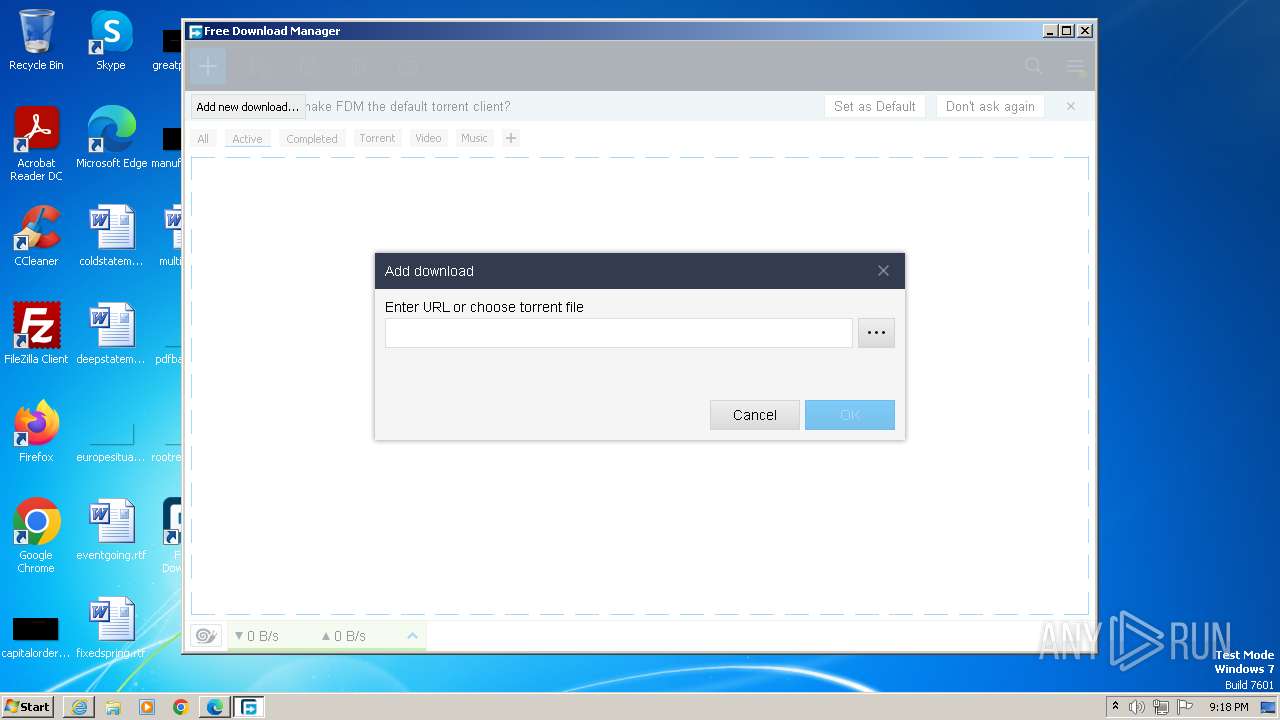This screenshot has width=1280, height=720.
Task: Dismiss the default torrent client banner
Action: click(x=1071, y=106)
